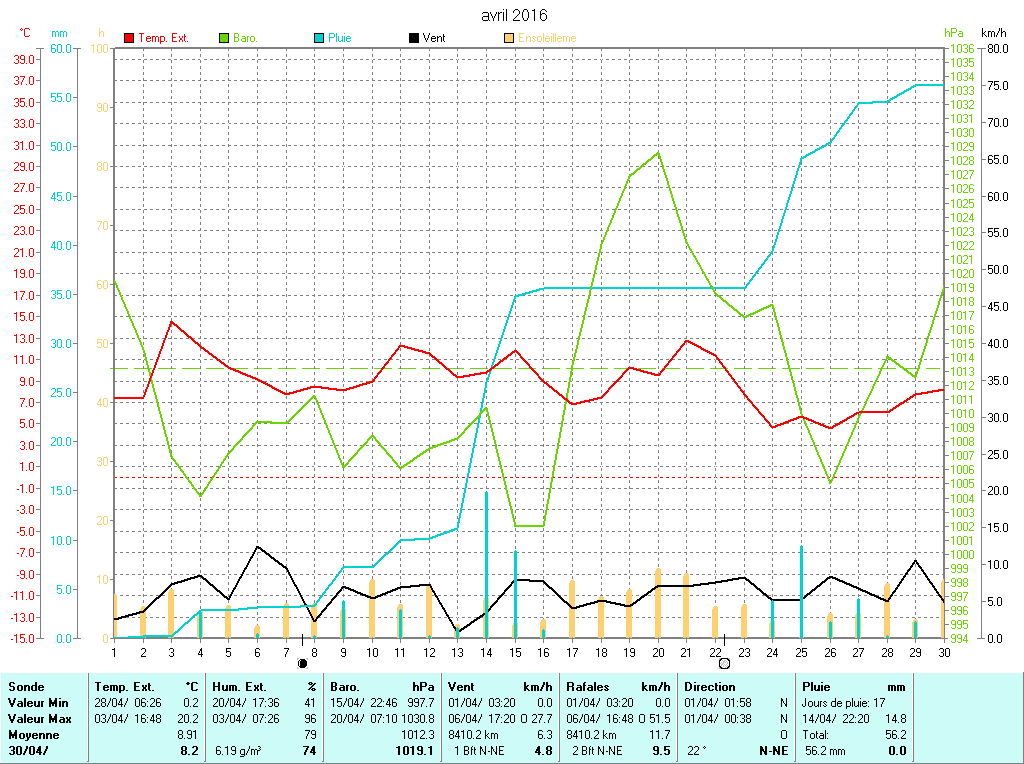Click the 'Jours de pluie: 17' text
Viewport: 1024px width, 764px height.
(x=844, y=703)
